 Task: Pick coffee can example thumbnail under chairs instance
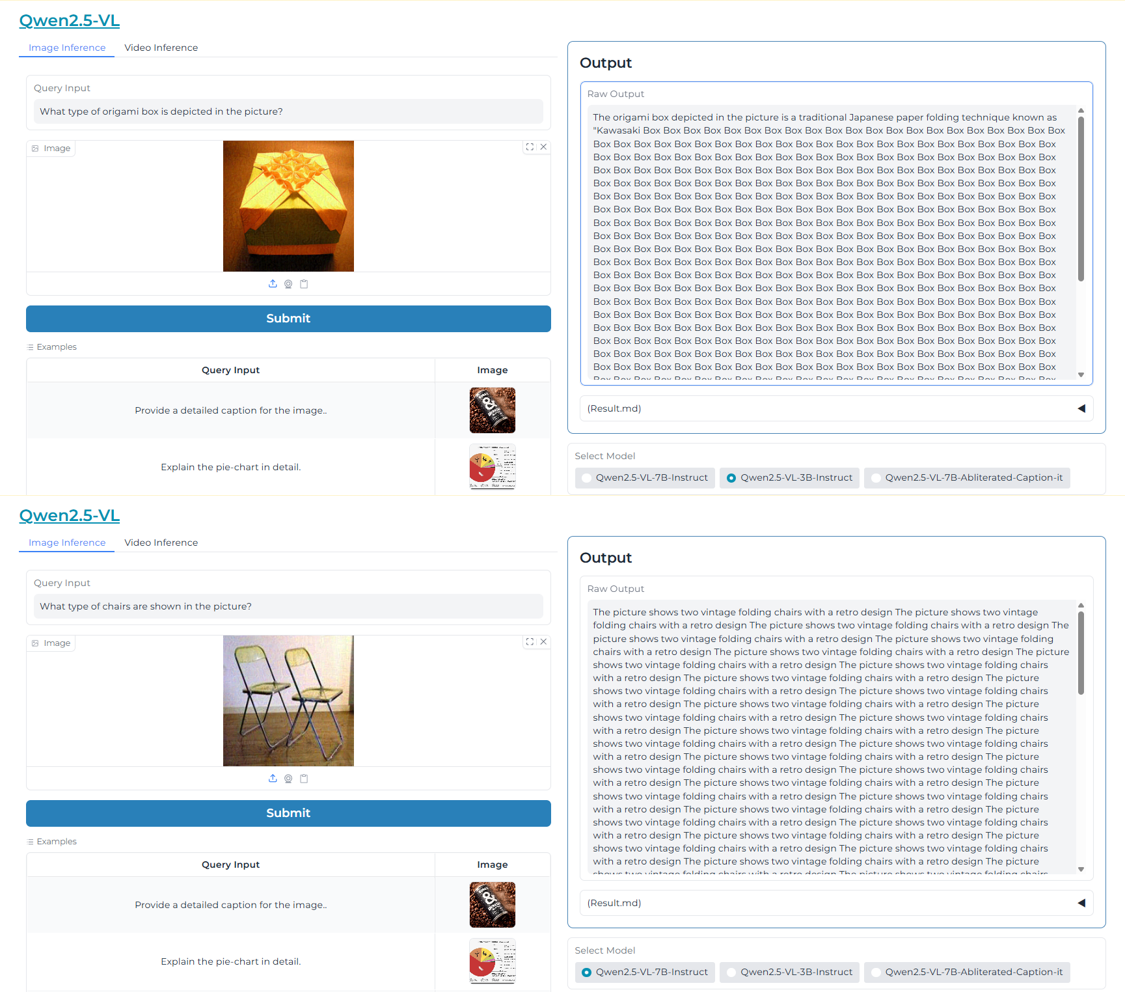492,904
